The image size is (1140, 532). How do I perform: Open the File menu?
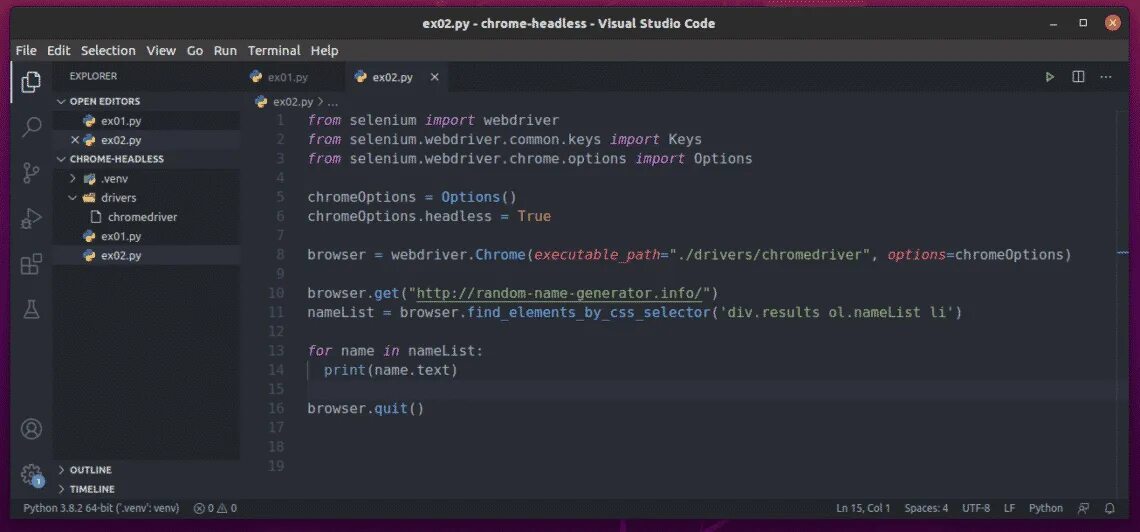26,50
